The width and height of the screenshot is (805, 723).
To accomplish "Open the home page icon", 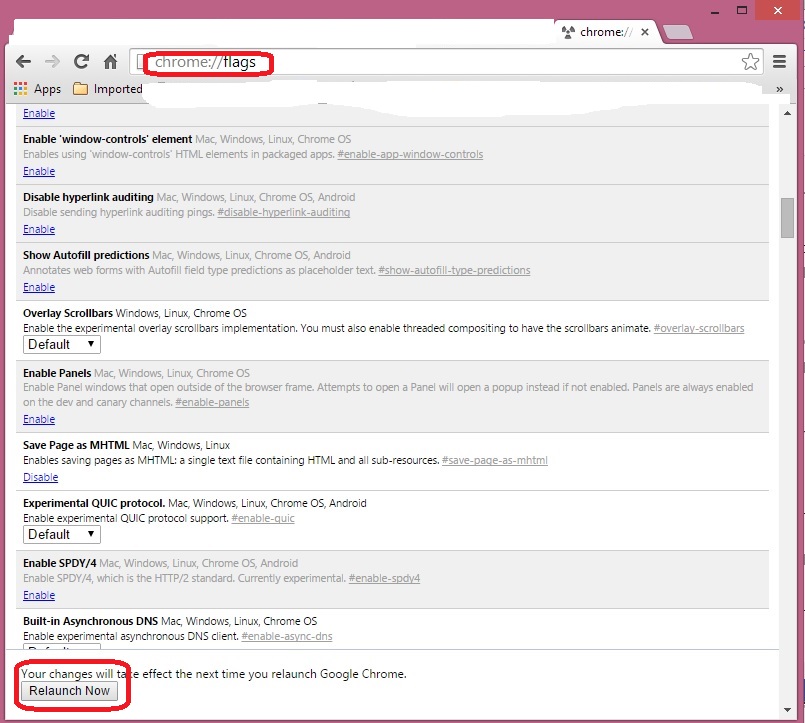I will click(x=110, y=62).
